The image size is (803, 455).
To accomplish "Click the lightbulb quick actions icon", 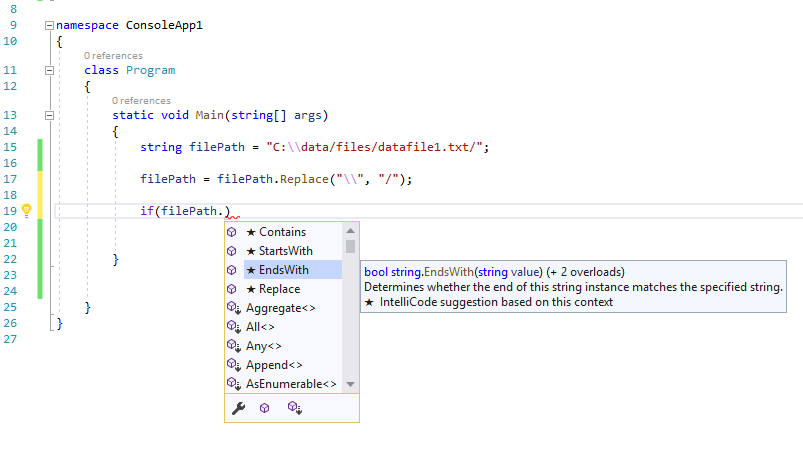I will 27,211.
